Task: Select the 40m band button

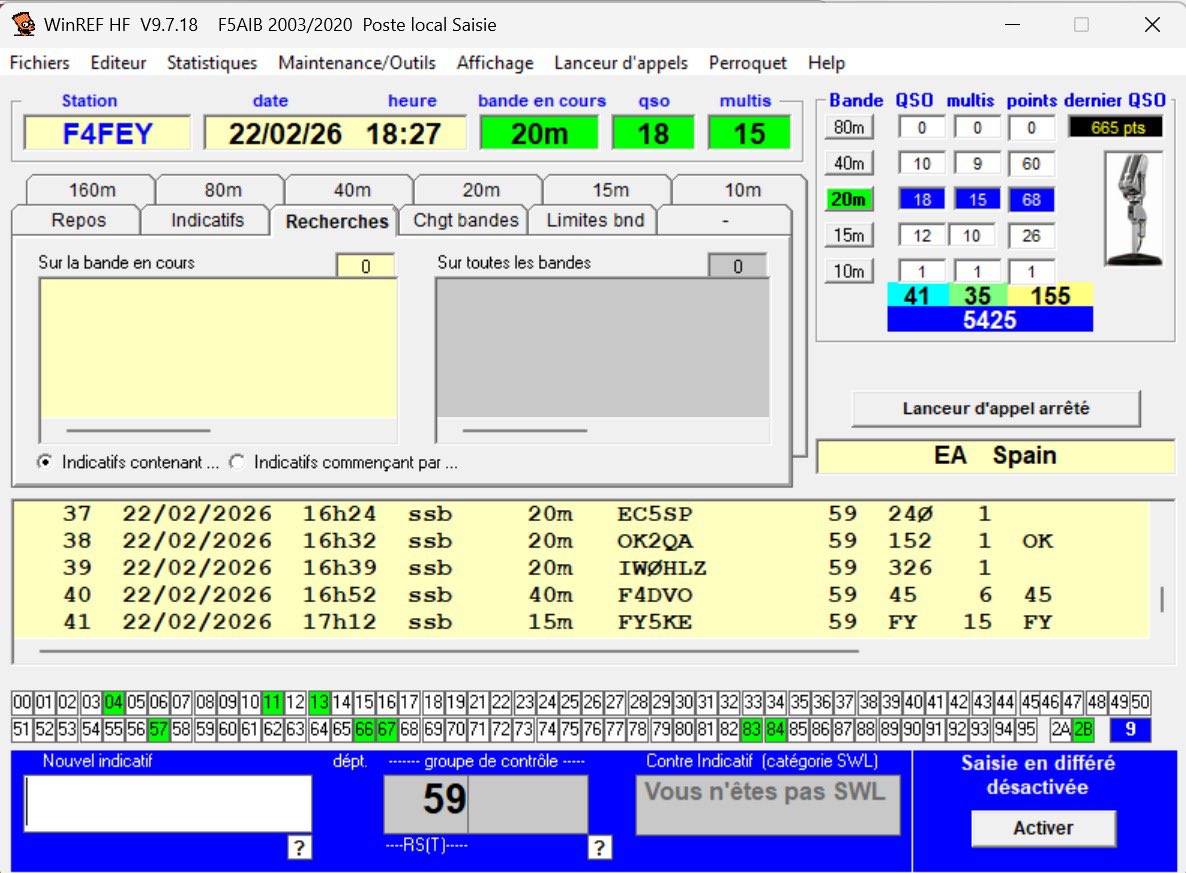Action: 849,163
